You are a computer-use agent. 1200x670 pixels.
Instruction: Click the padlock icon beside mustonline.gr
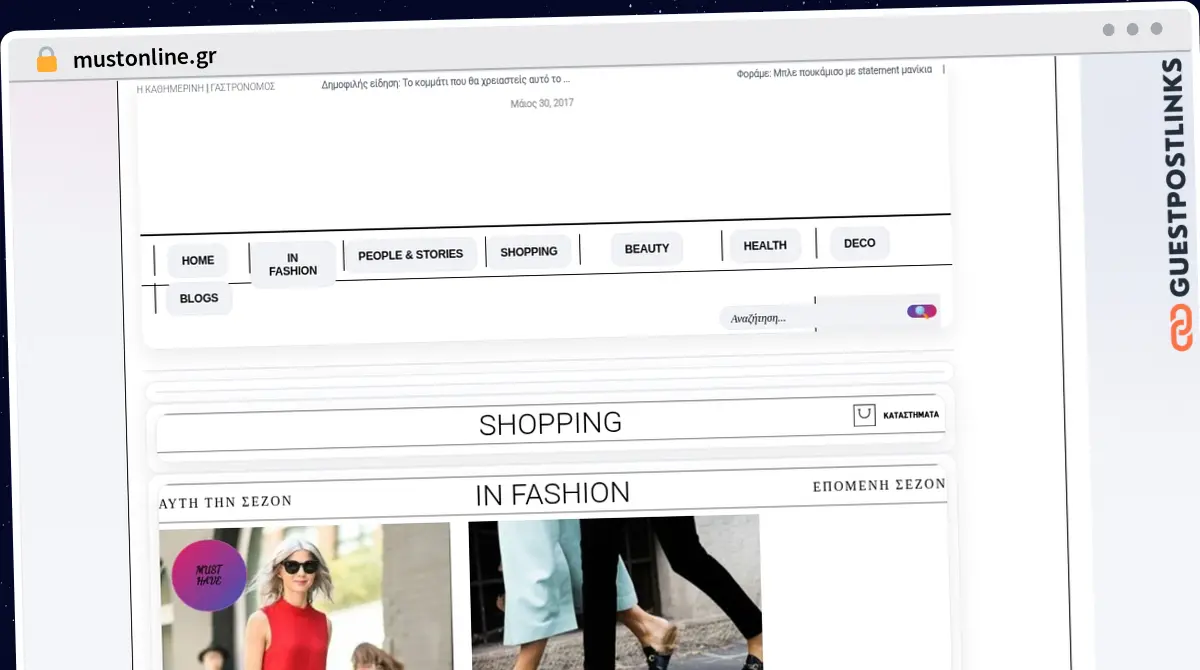coord(47,59)
